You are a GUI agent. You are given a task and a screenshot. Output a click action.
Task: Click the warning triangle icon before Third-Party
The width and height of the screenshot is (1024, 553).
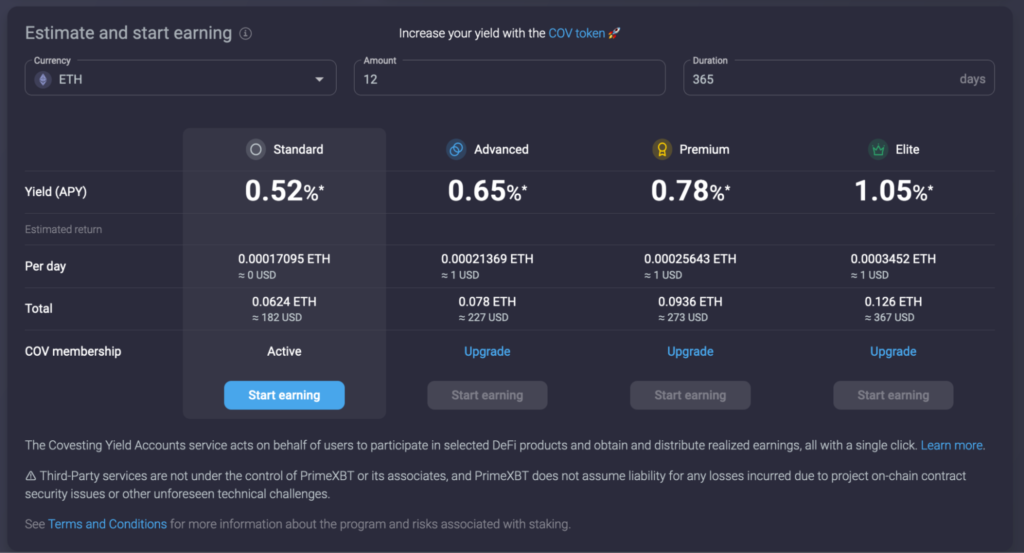tap(31, 476)
